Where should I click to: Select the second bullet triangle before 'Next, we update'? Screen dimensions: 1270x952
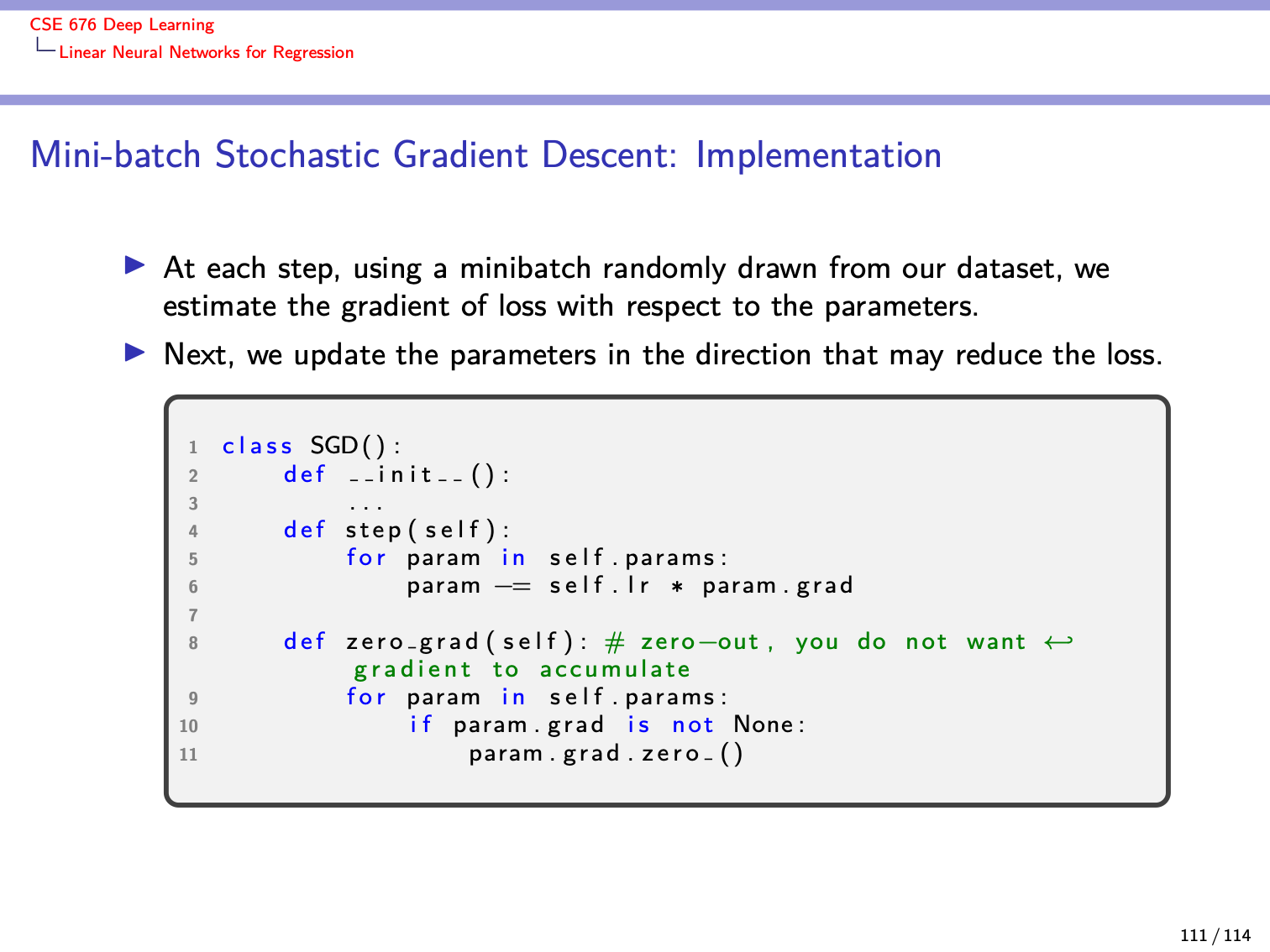(135, 353)
